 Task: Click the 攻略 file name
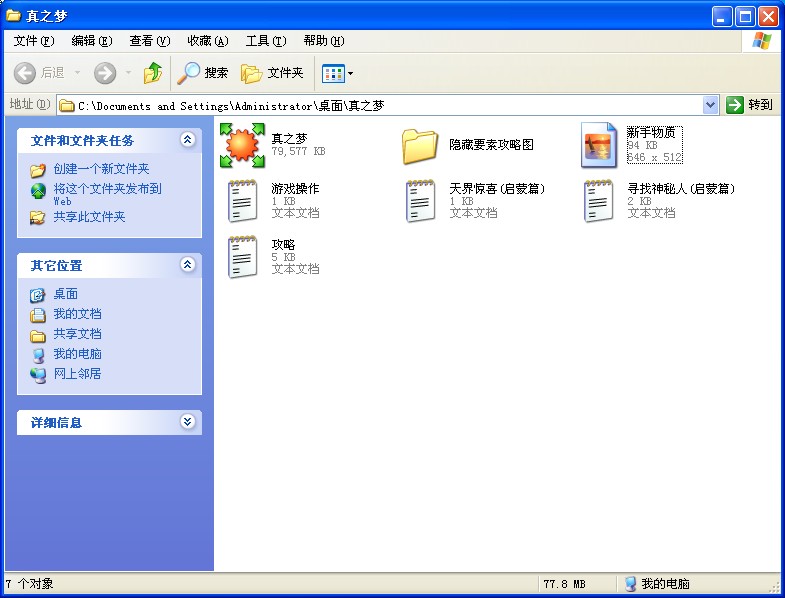[283, 245]
